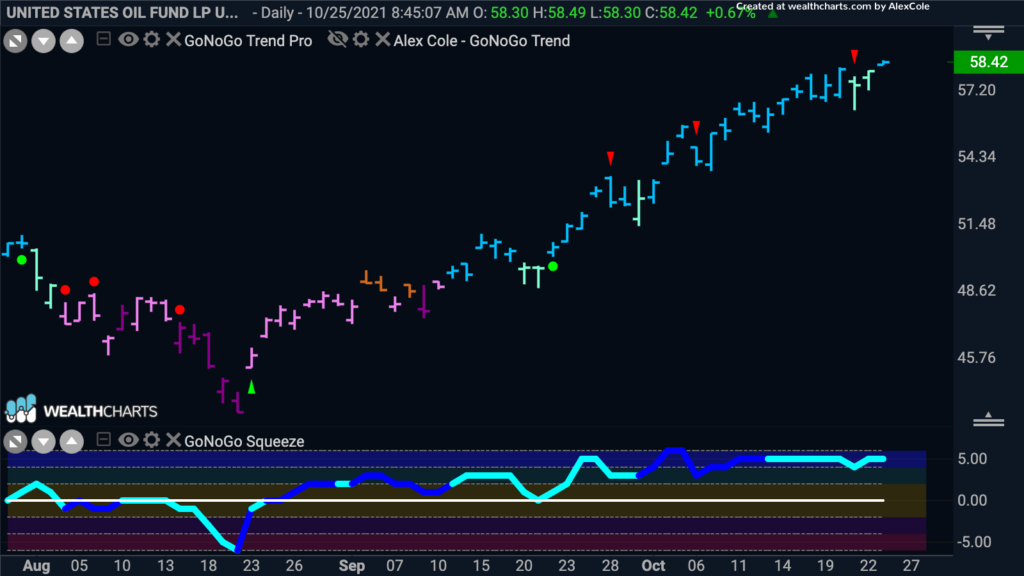Toggle visibility of GoNoGo Squeeze

click(128, 440)
